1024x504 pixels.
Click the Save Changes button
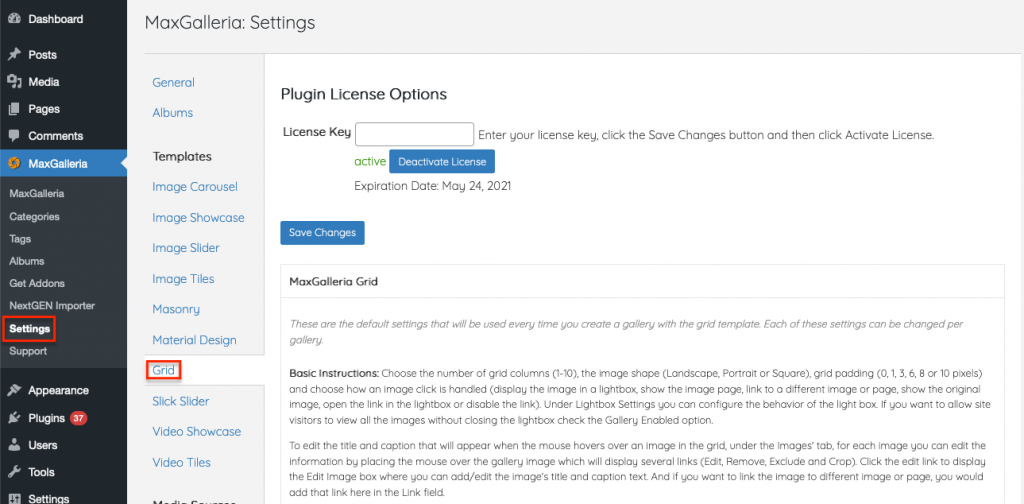click(x=322, y=232)
